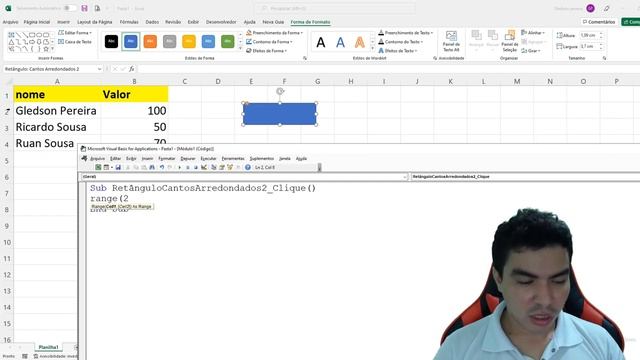Apply the yellow shape style swatch
Image resolution: width=640 pixels, height=360 pixels.
pos(189,41)
